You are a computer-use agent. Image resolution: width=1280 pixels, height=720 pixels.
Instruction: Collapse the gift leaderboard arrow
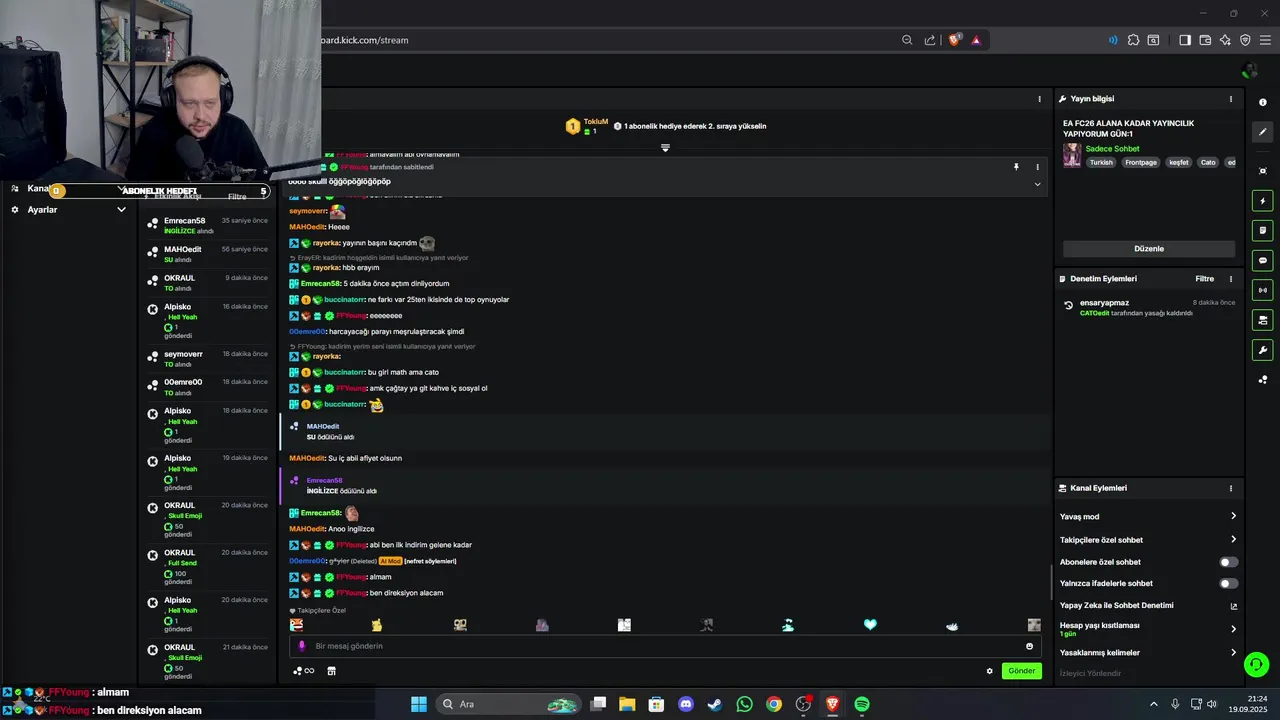(665, 148)
